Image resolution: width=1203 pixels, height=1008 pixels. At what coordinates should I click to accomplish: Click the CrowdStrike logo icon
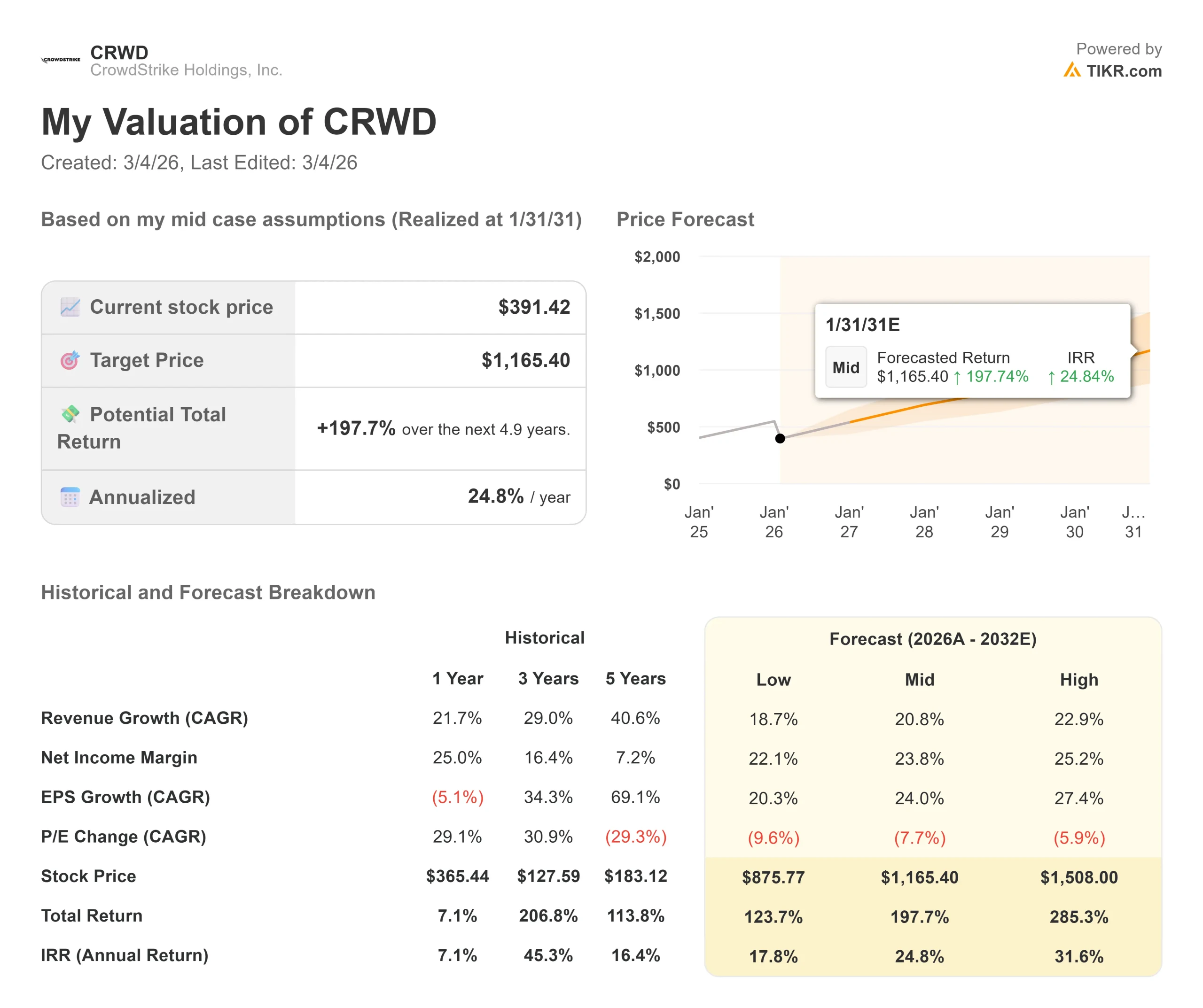click(61, 60)
